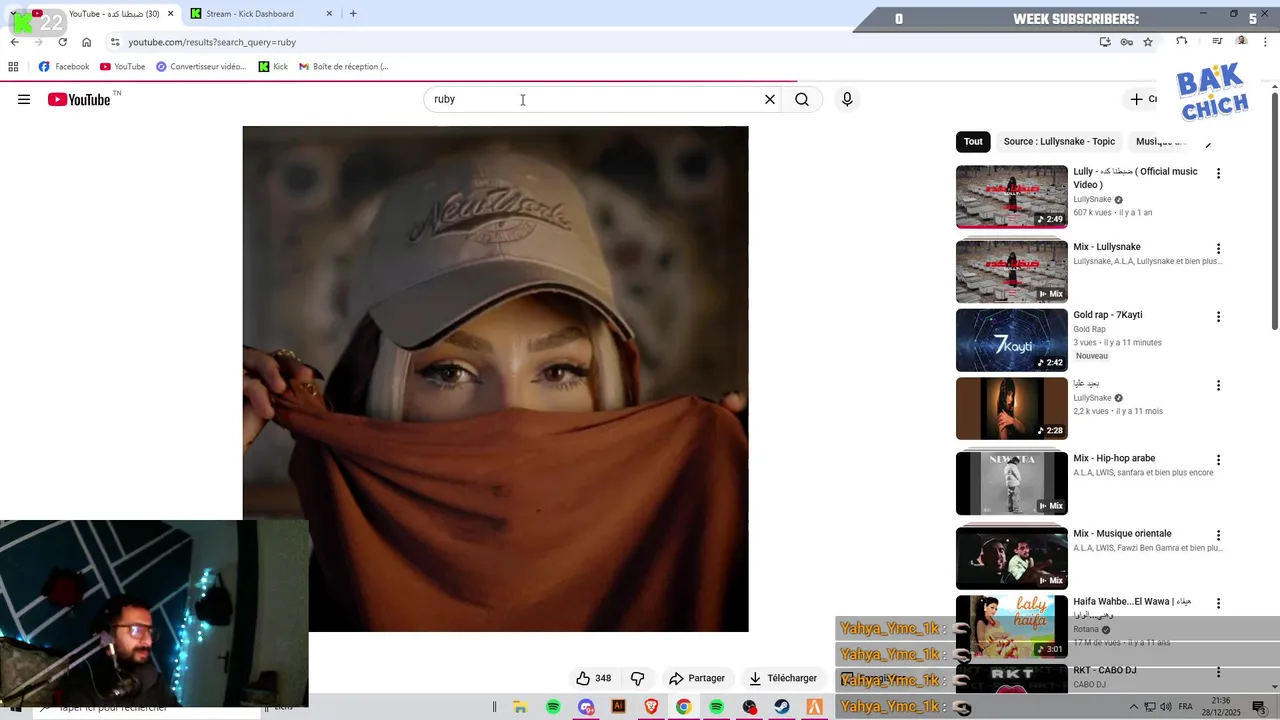Dislike the video with thumbs-down
Viewport: 1280px width, 720px height.
click(x=637, y=678)
